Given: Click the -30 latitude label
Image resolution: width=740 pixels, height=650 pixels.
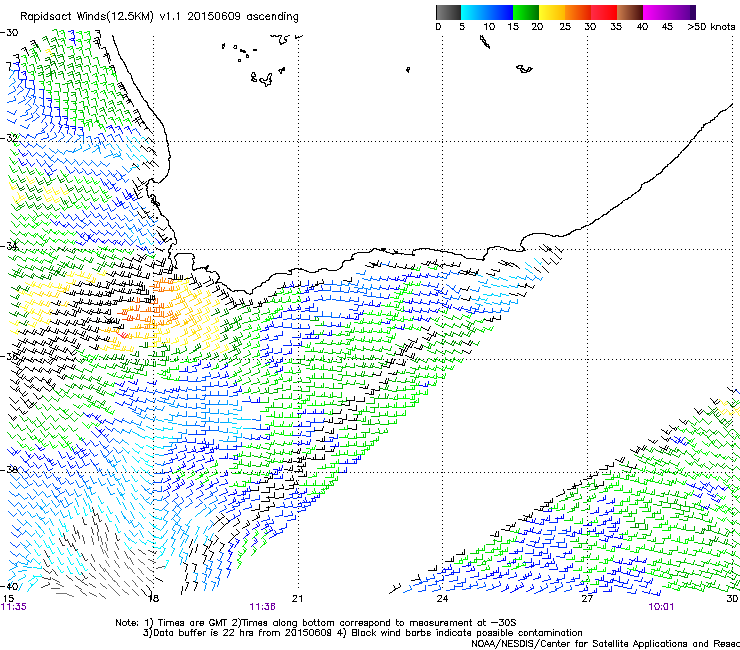Looking at the screenshot, I should (x=9, y=33).
